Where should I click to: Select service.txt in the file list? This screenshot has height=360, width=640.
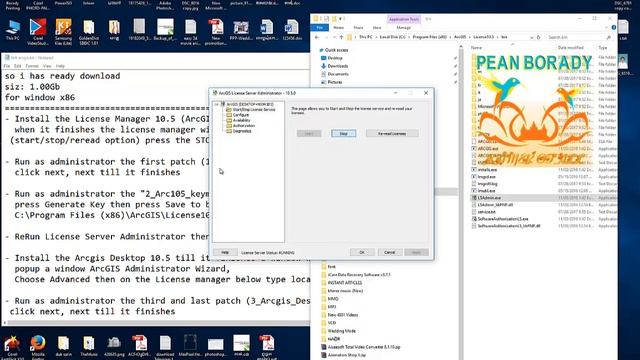[487, 212]
